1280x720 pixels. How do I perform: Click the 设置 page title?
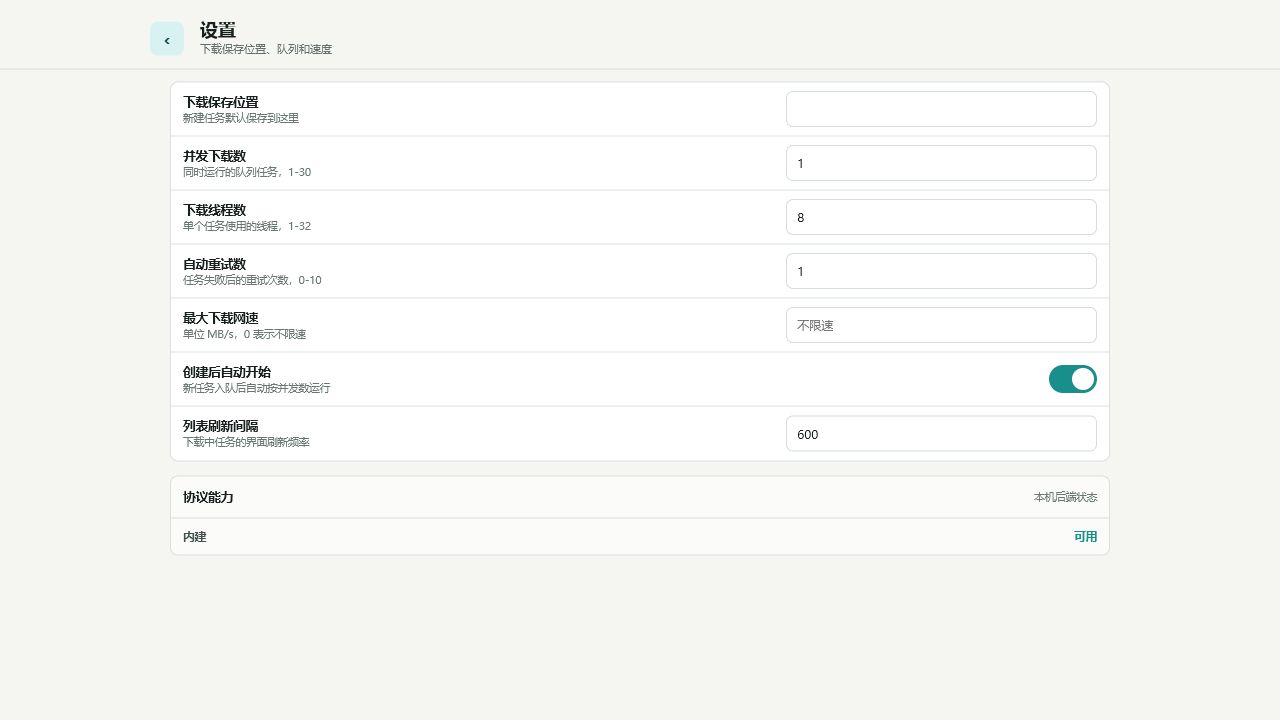[x=218, y=31]
